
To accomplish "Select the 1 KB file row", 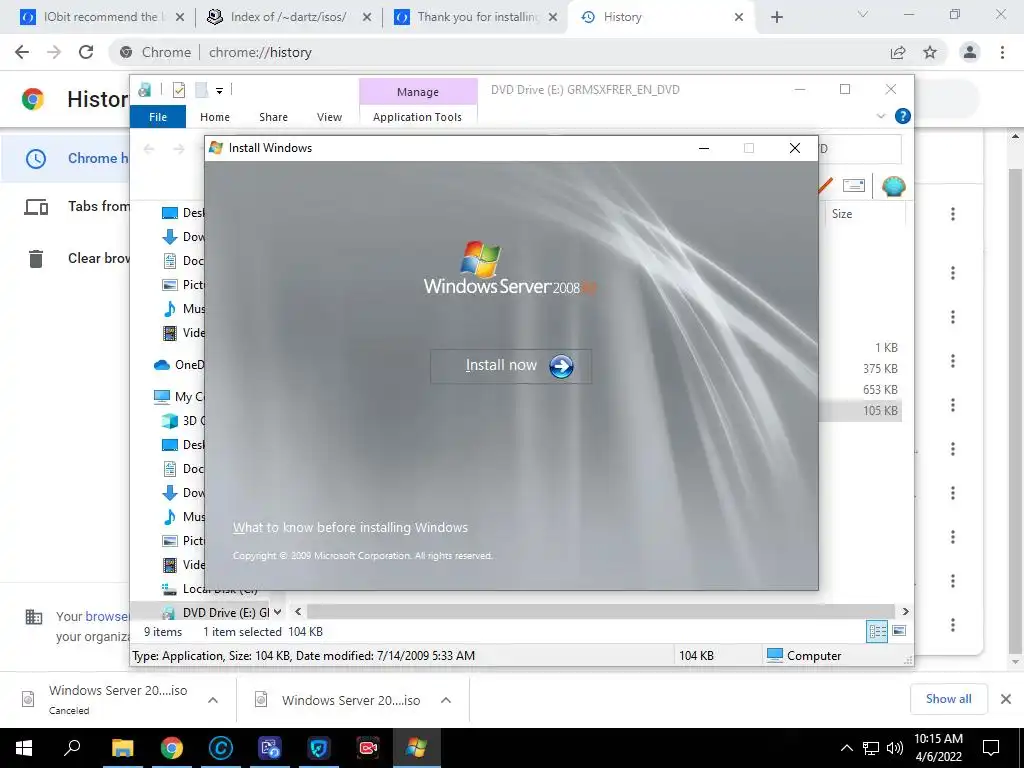I will click(860, 347).
